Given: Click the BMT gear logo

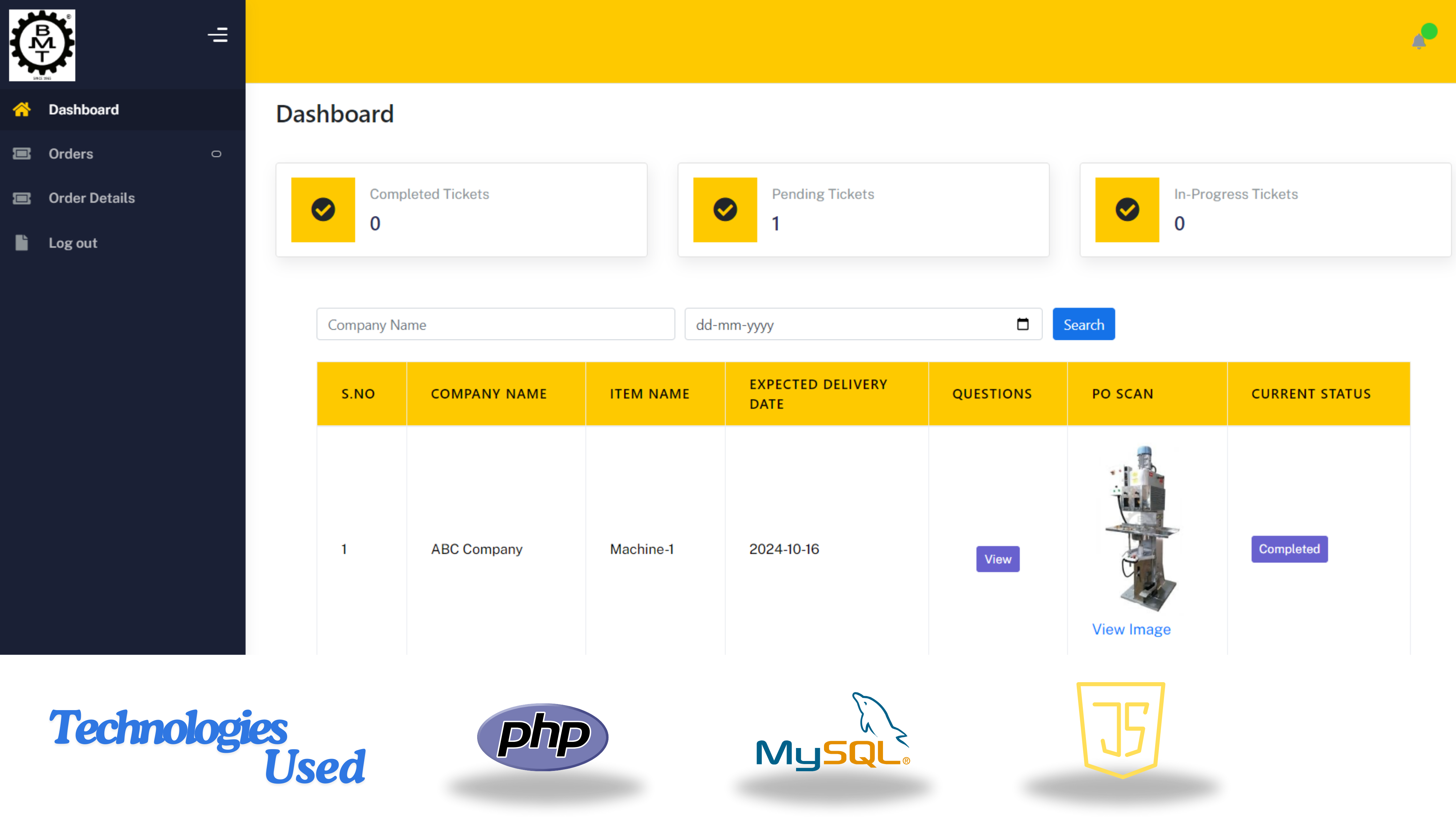Looking at the screenshot, I should (42, 45).
